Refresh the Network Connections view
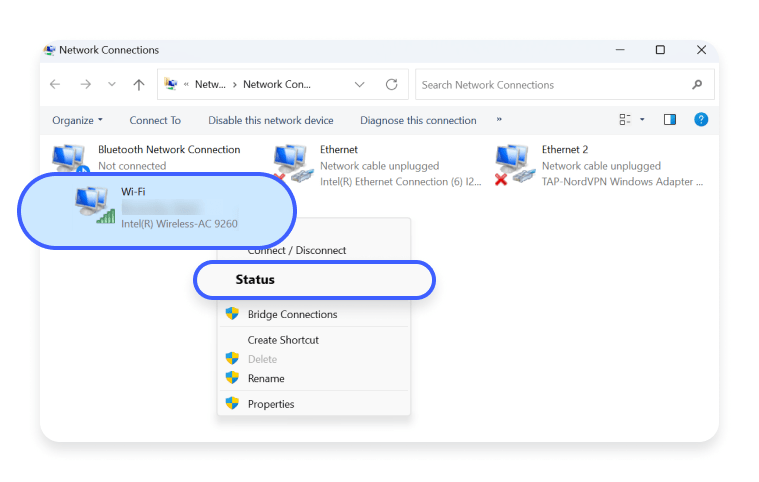This screenshot has width=759, height=482. [392, 85]
